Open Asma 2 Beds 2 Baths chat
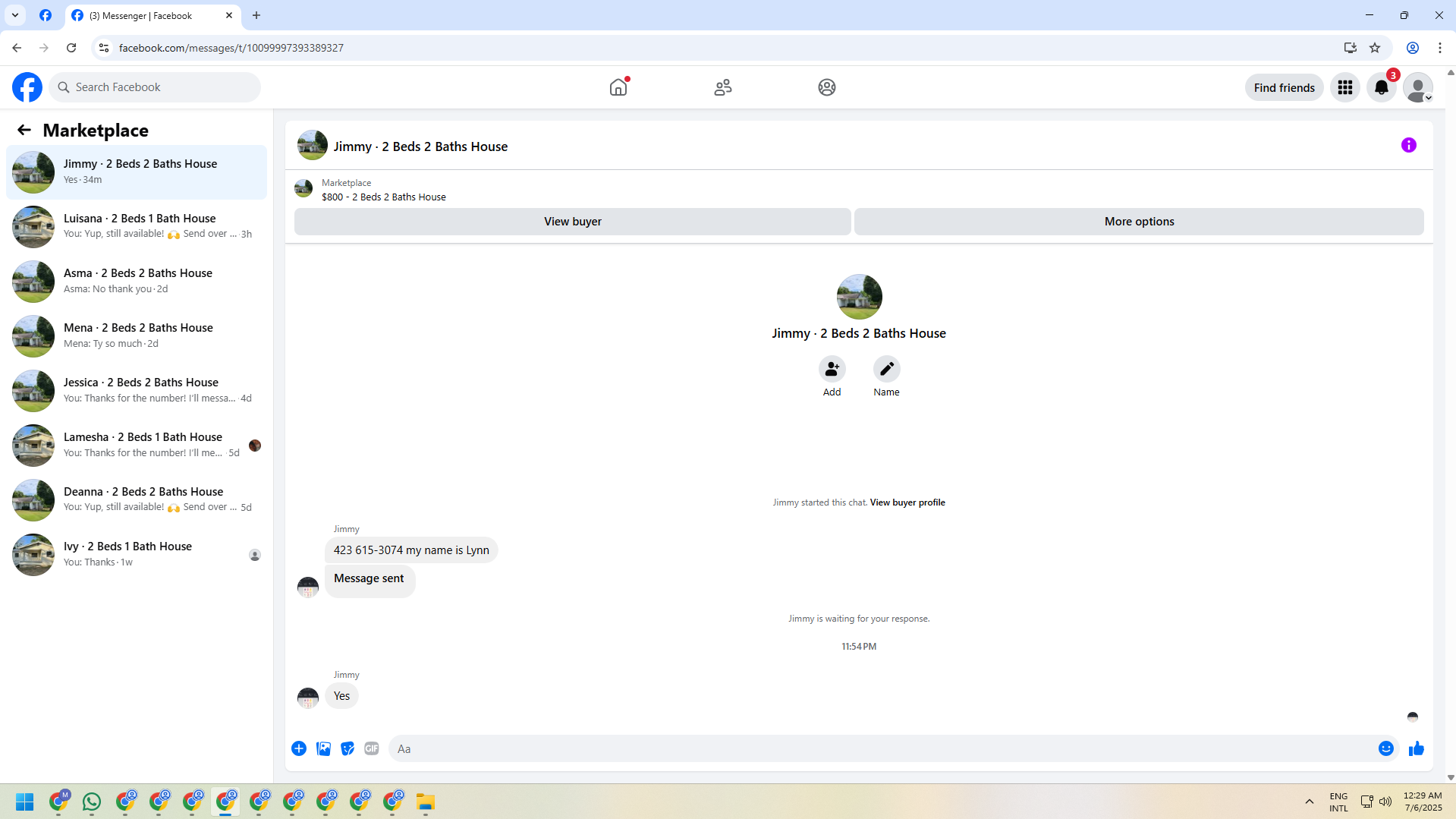Image resolution: width=1456 pixels, height=819 pixels. tap(137, 281)
